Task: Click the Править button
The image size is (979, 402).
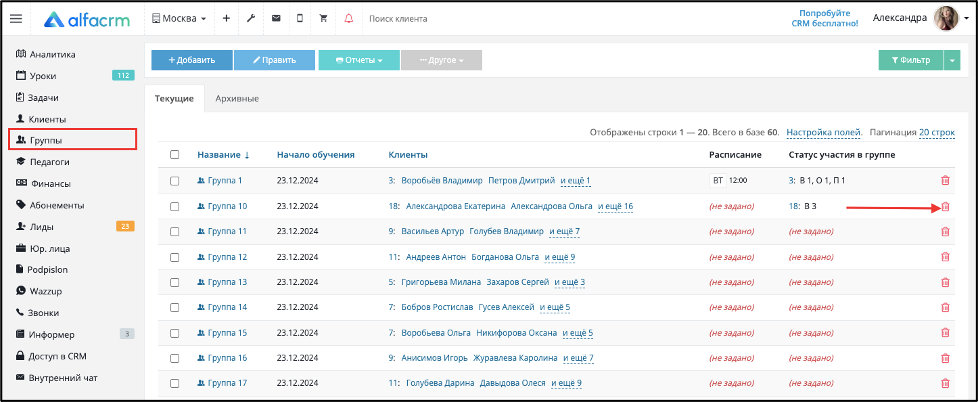Action: click(274, 60)
